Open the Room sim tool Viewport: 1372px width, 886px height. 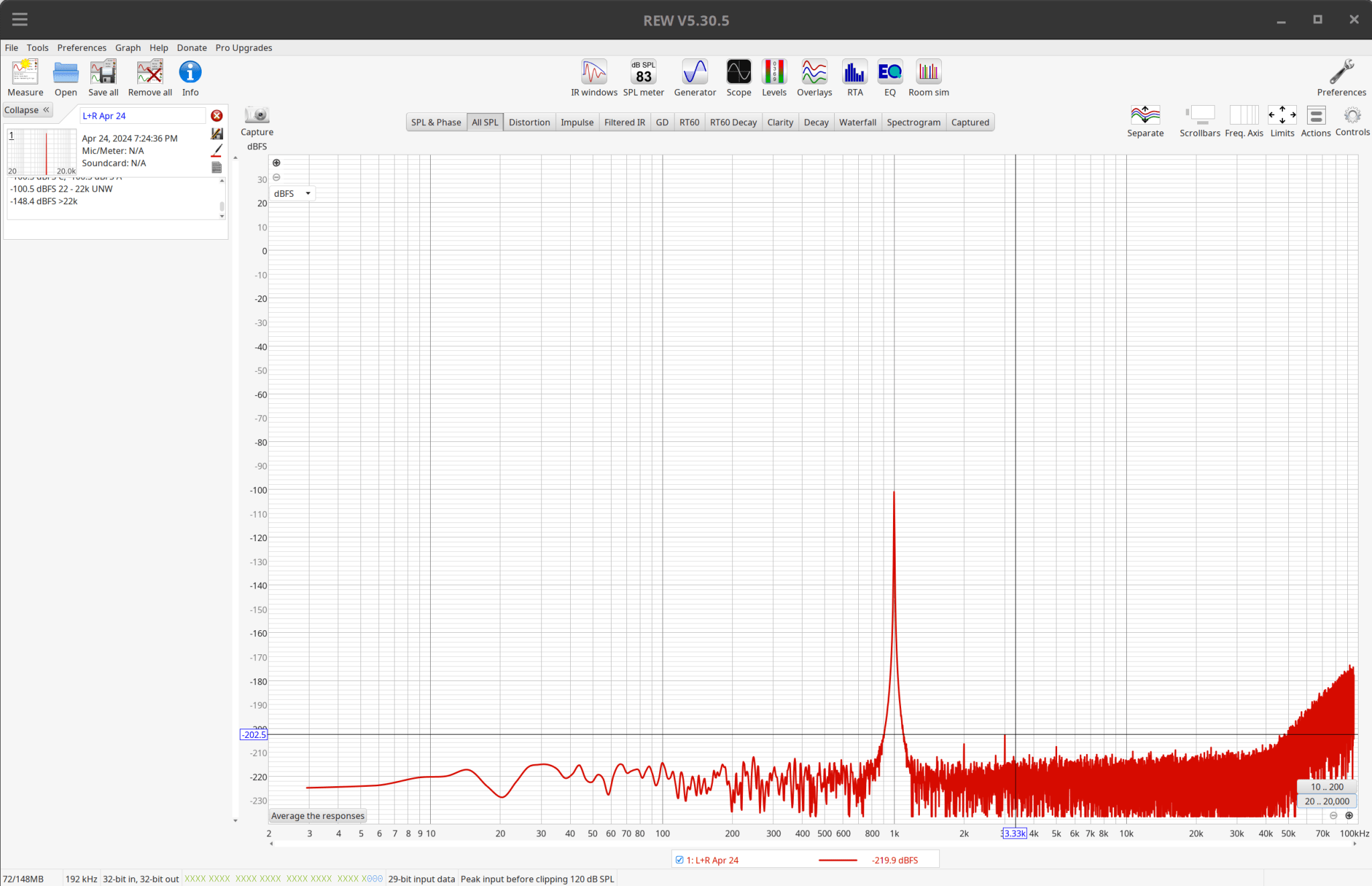pyautogui.click(x=929, y=78)
